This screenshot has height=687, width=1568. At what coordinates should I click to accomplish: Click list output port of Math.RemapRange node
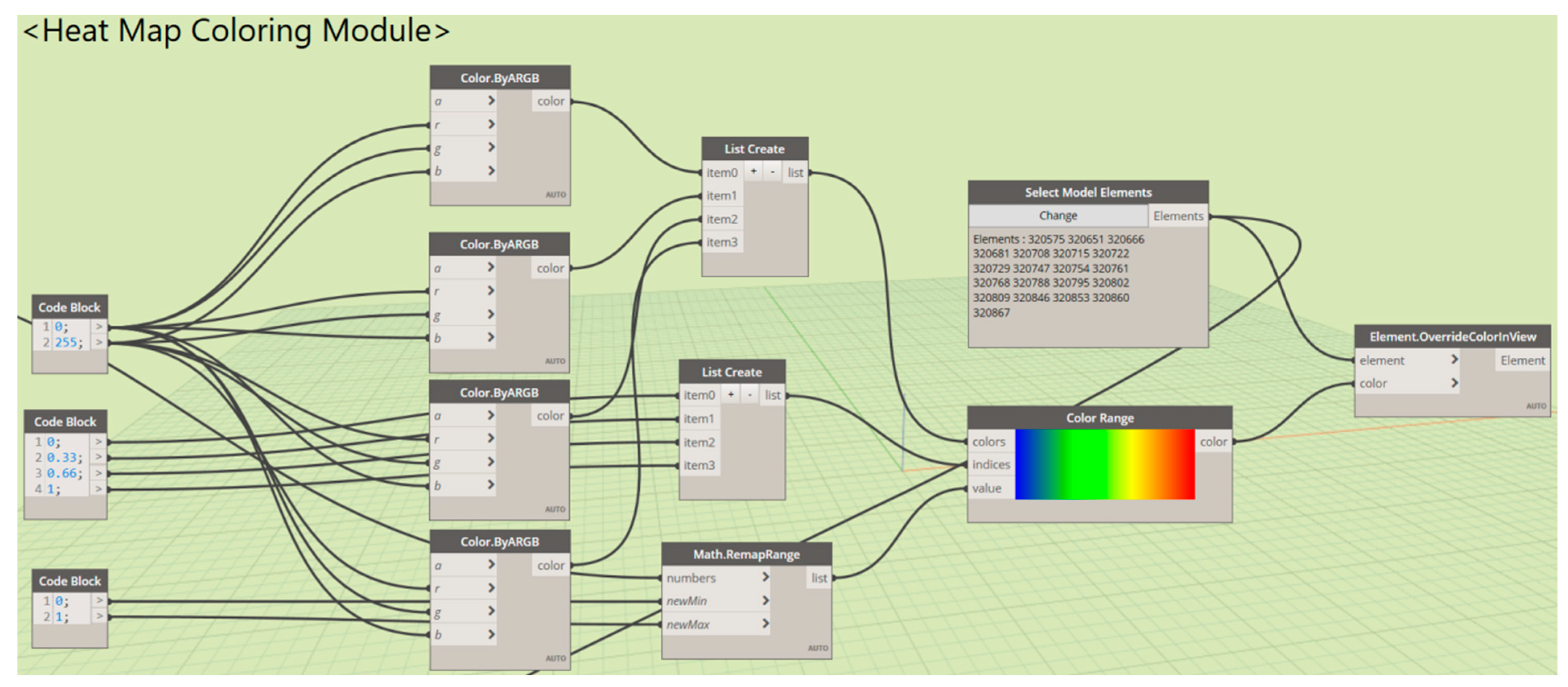[x=819, y=578]
